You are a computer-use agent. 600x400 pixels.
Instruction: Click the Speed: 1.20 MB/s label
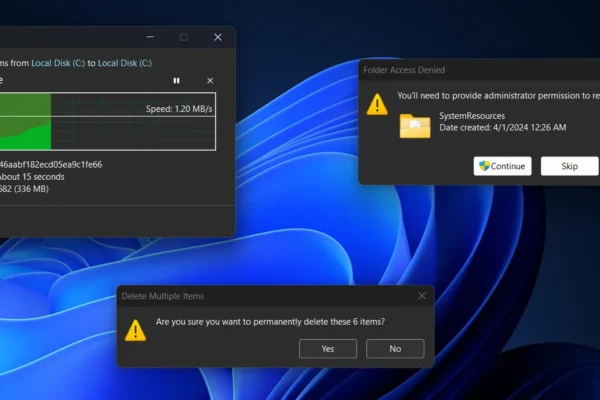coord(179,109)
